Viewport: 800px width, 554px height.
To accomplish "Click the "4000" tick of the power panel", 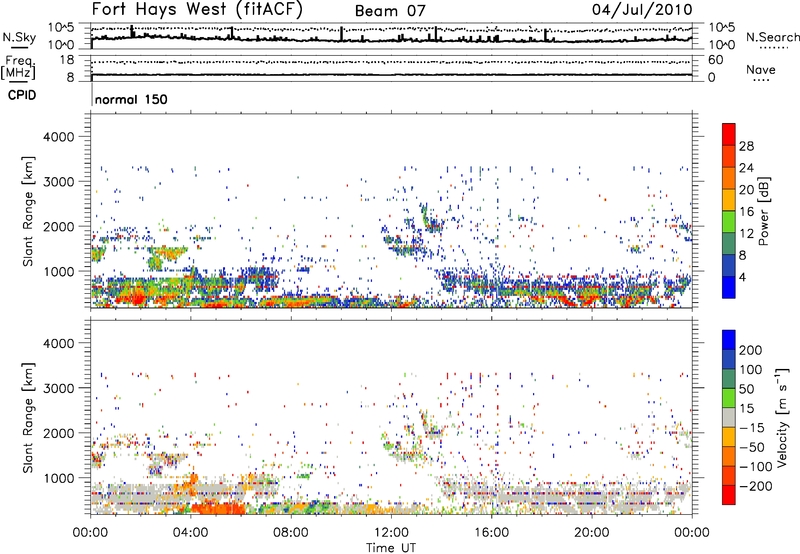I will point(59,137).
